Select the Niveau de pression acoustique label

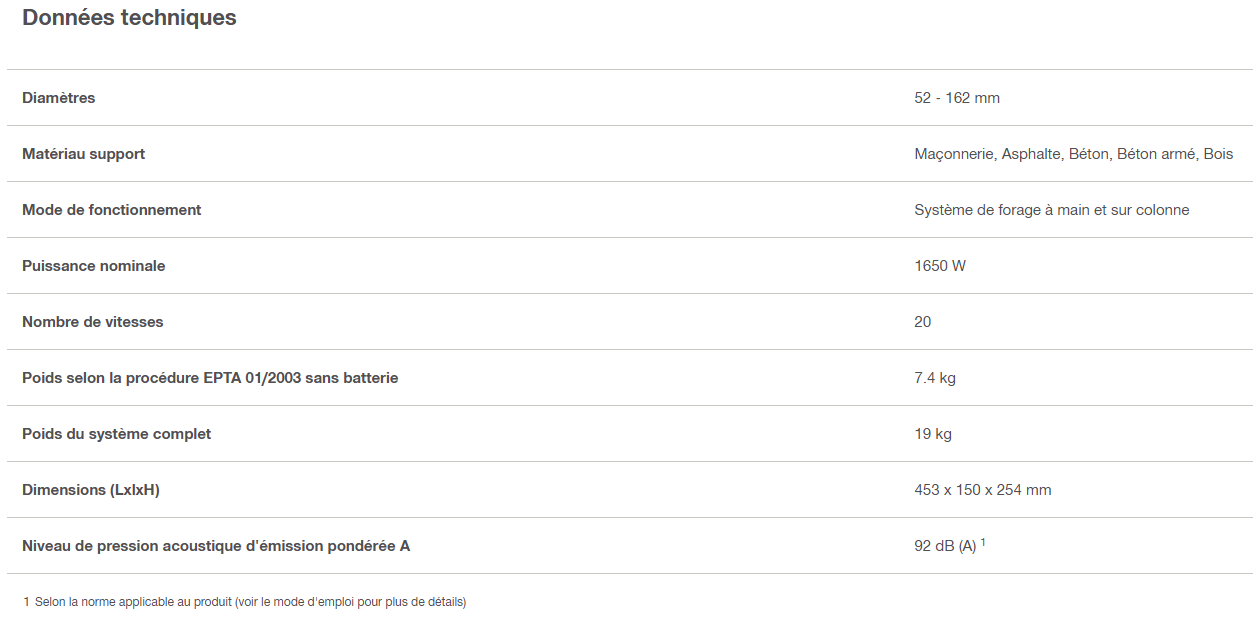pyautogui.click(x=216, y=546)
